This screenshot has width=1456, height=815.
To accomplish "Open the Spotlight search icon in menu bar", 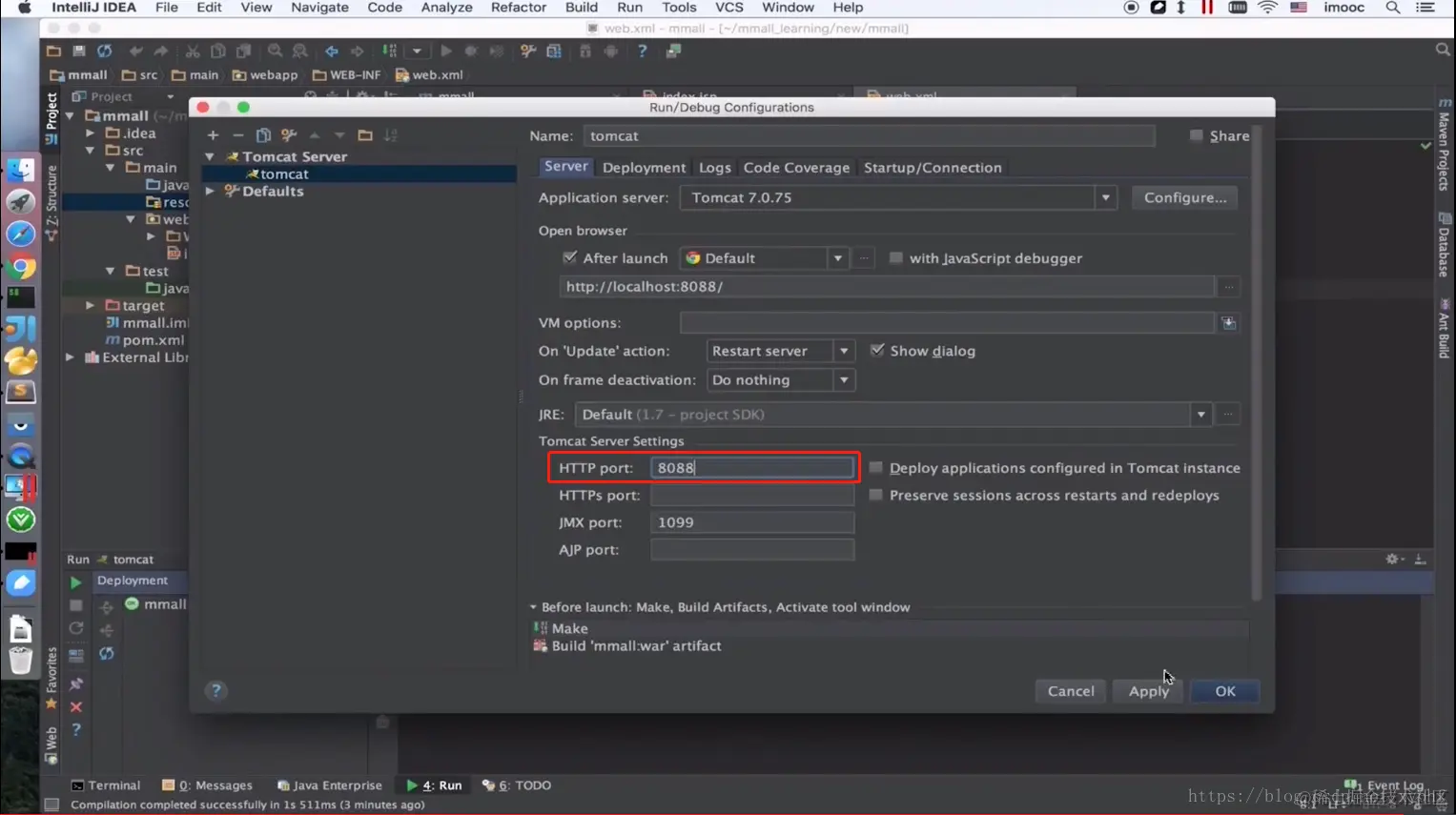I will pos(1393,8).
